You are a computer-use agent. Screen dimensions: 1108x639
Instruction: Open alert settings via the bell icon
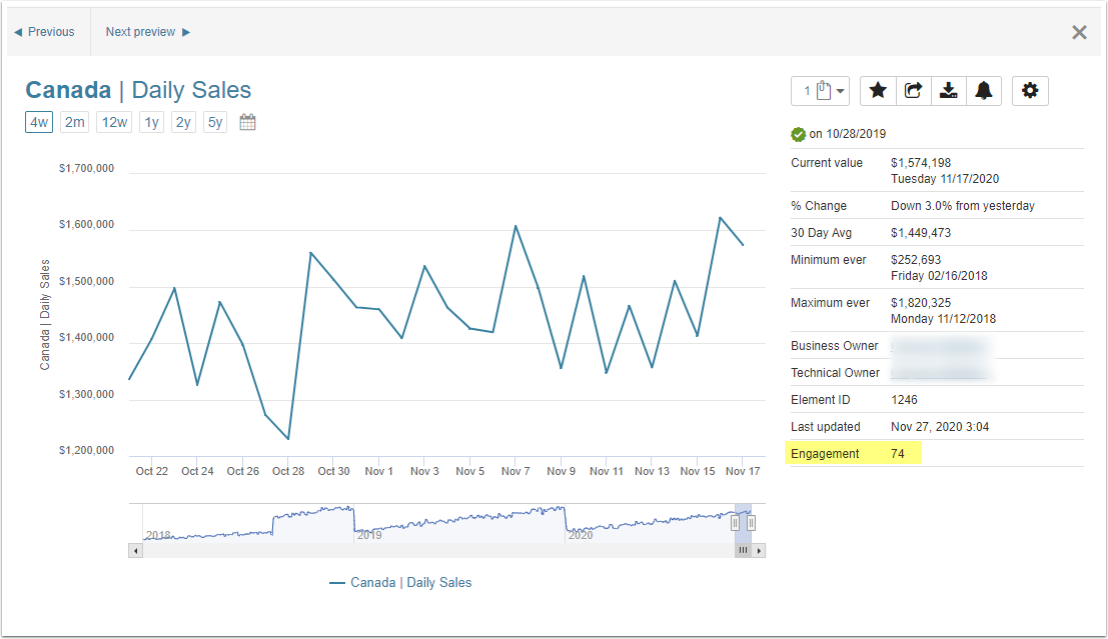coord(984,91)
